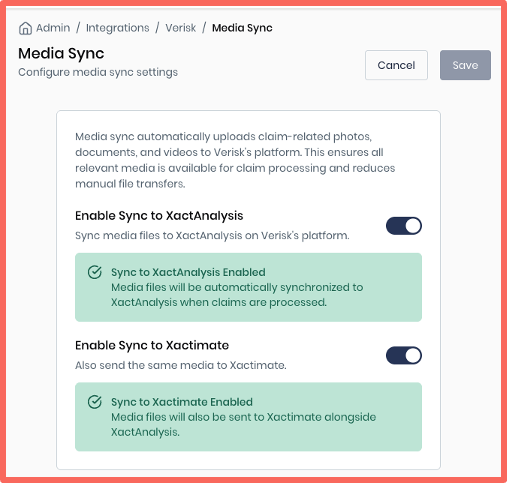The height and width of the screenshot is (484, 508).
Task: Click 'Also send the same media to Xactimate.'
Action: point(181,365)
